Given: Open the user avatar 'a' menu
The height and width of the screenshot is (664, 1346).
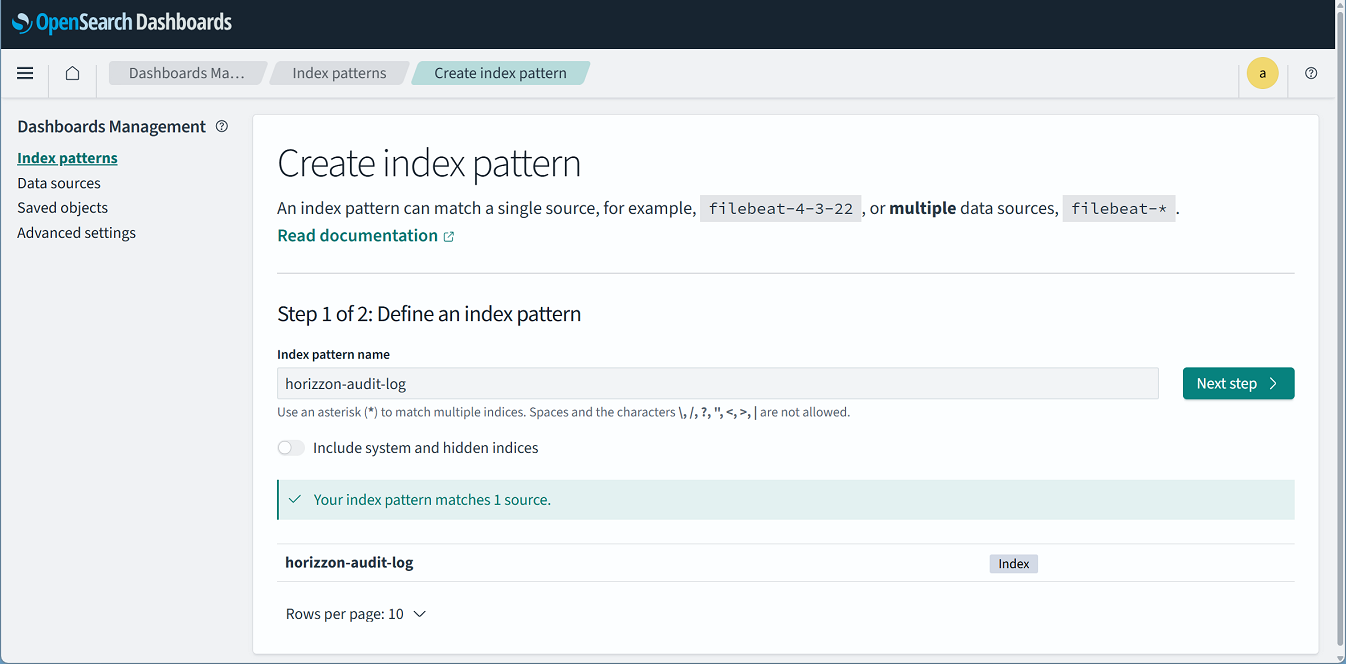Looking at the screenshot, I should coord(1262,74).
